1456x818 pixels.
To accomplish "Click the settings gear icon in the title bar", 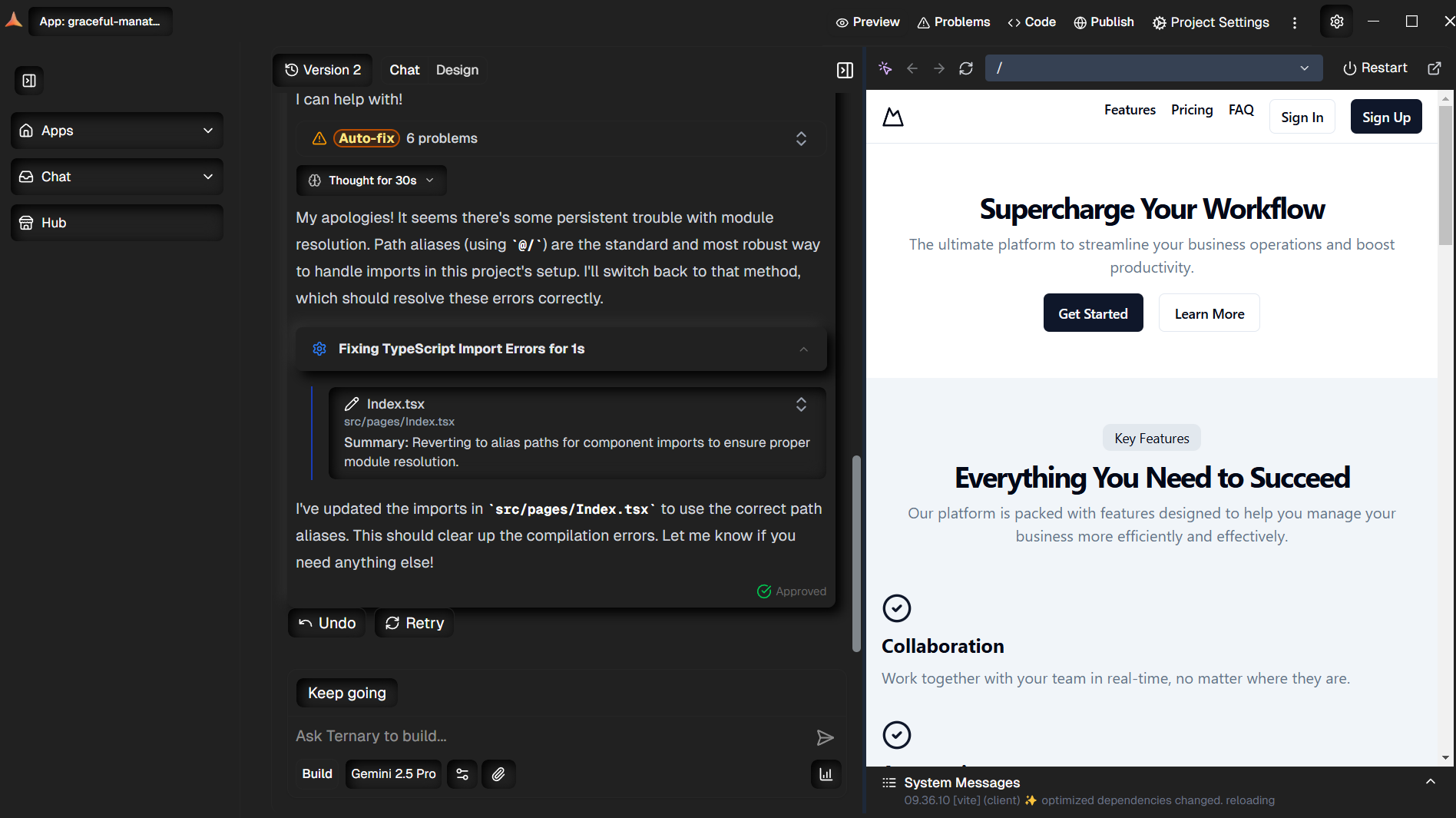I will 1336,22.
